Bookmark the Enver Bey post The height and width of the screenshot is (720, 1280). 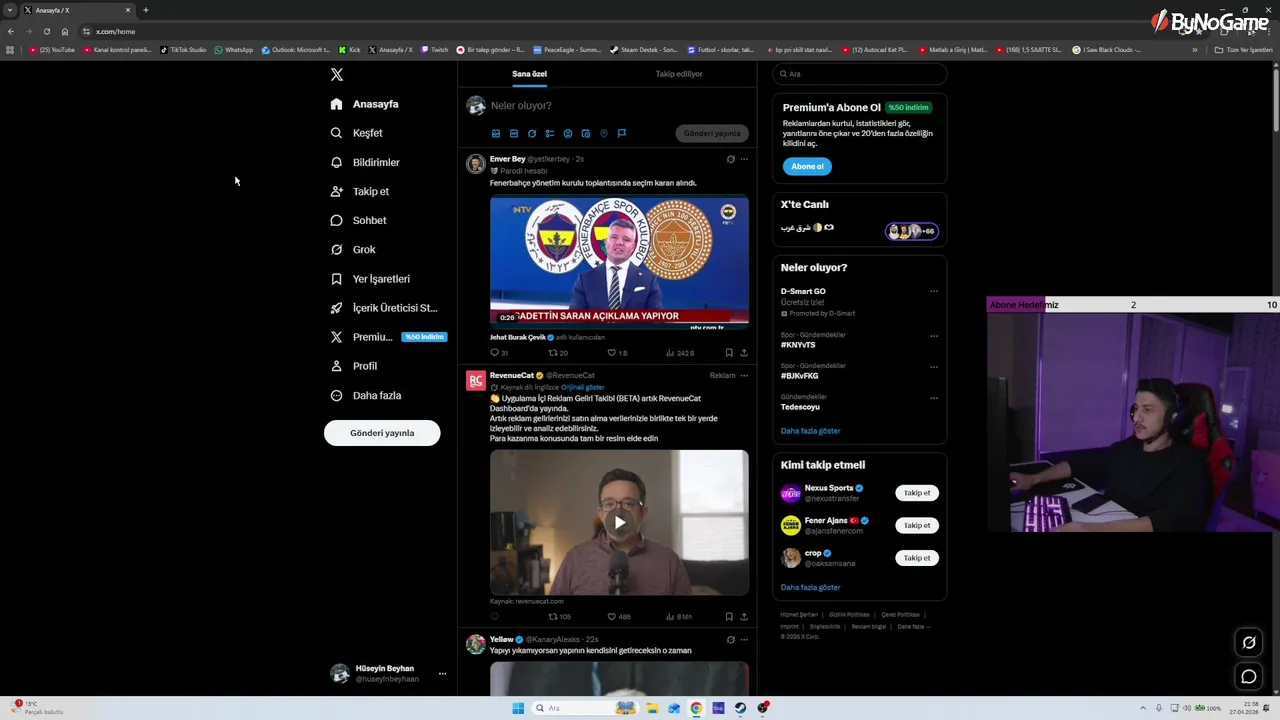729,353
